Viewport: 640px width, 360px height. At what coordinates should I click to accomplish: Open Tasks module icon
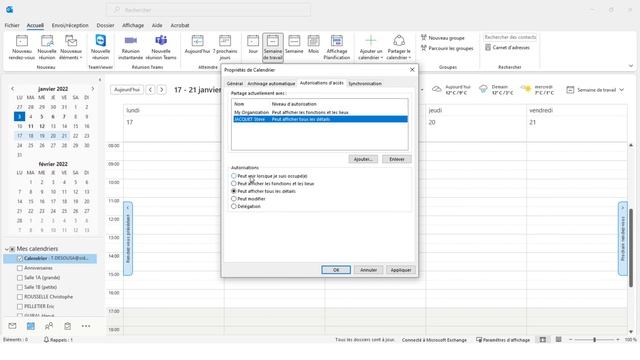pyautogui.click(x=67, y=326)
